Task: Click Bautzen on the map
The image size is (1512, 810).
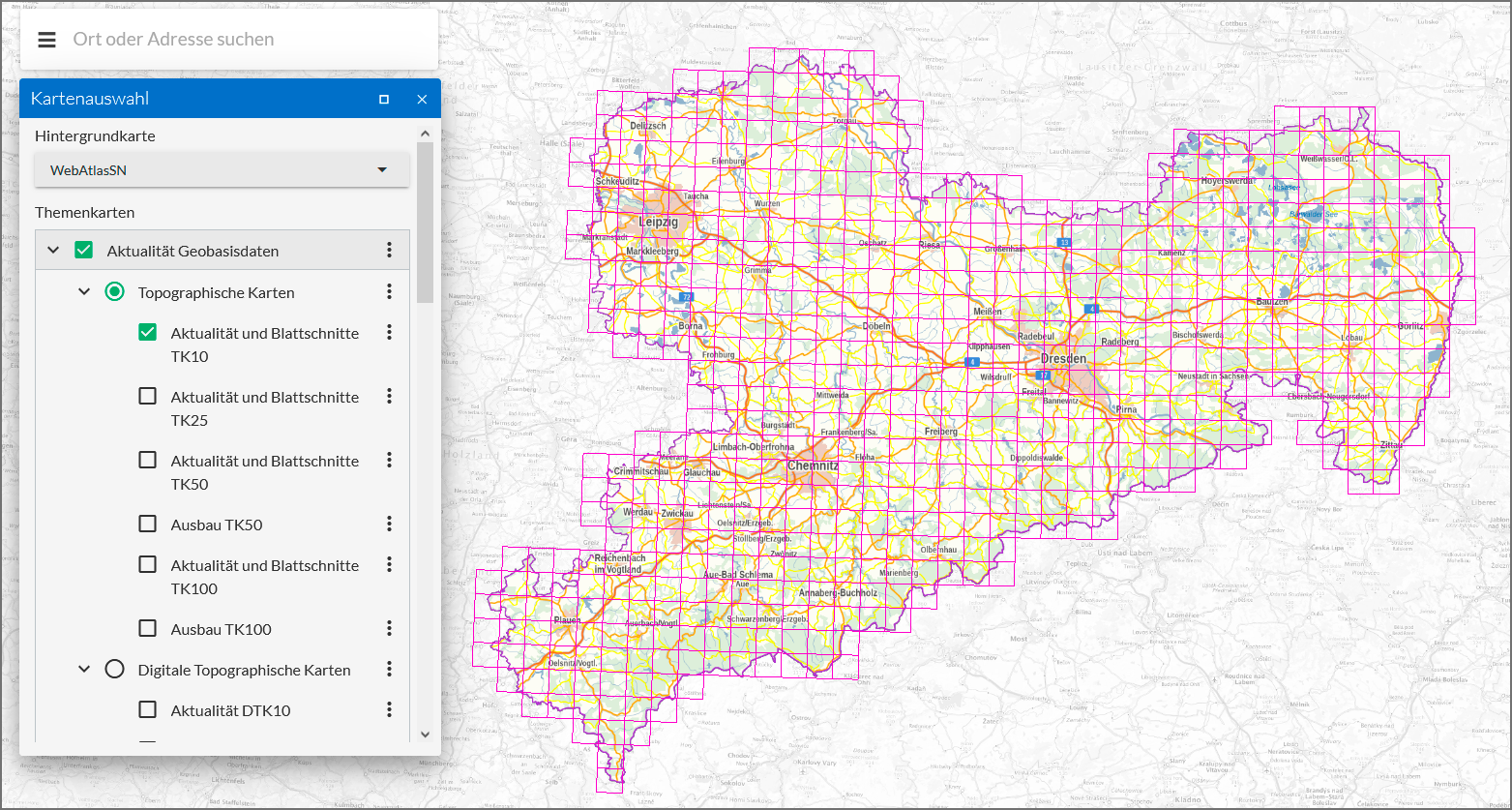Action: 1272,302
